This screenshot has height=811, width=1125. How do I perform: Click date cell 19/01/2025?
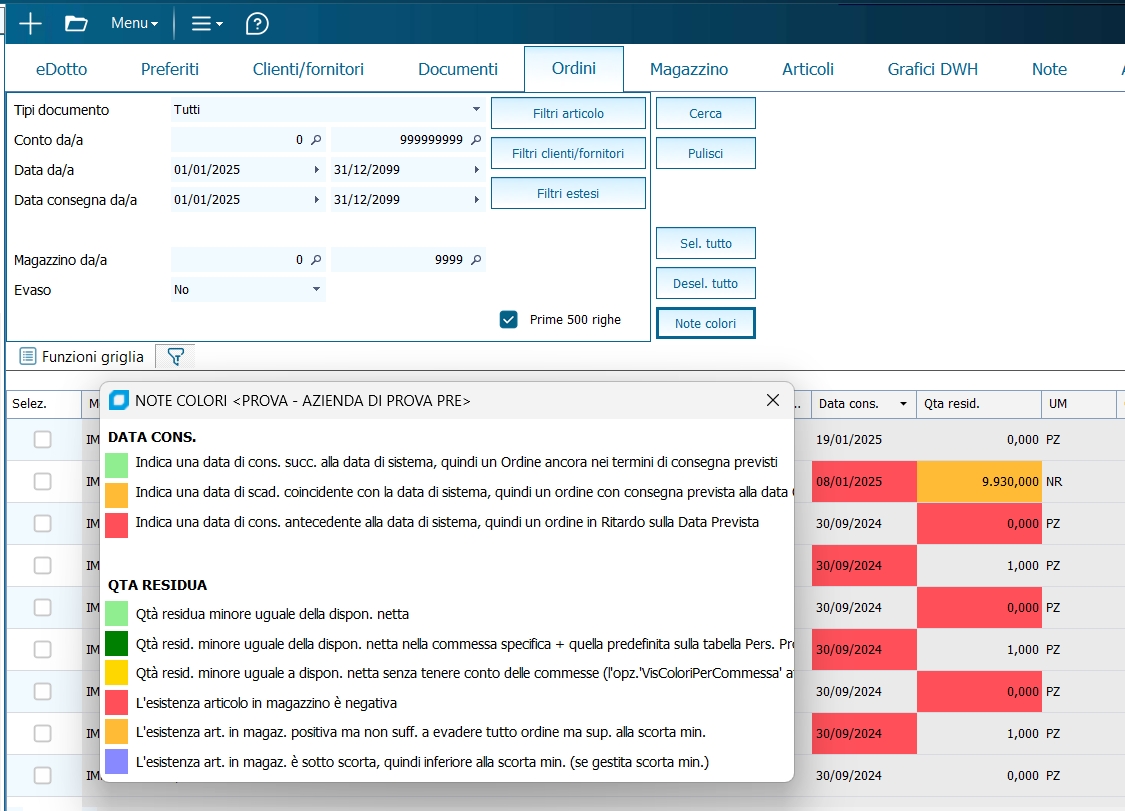864,439
